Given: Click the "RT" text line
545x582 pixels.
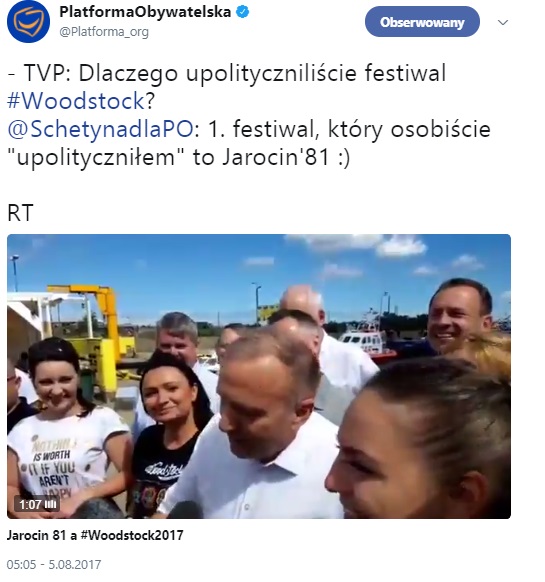Looking at the screenshot, I should (20, 213).
